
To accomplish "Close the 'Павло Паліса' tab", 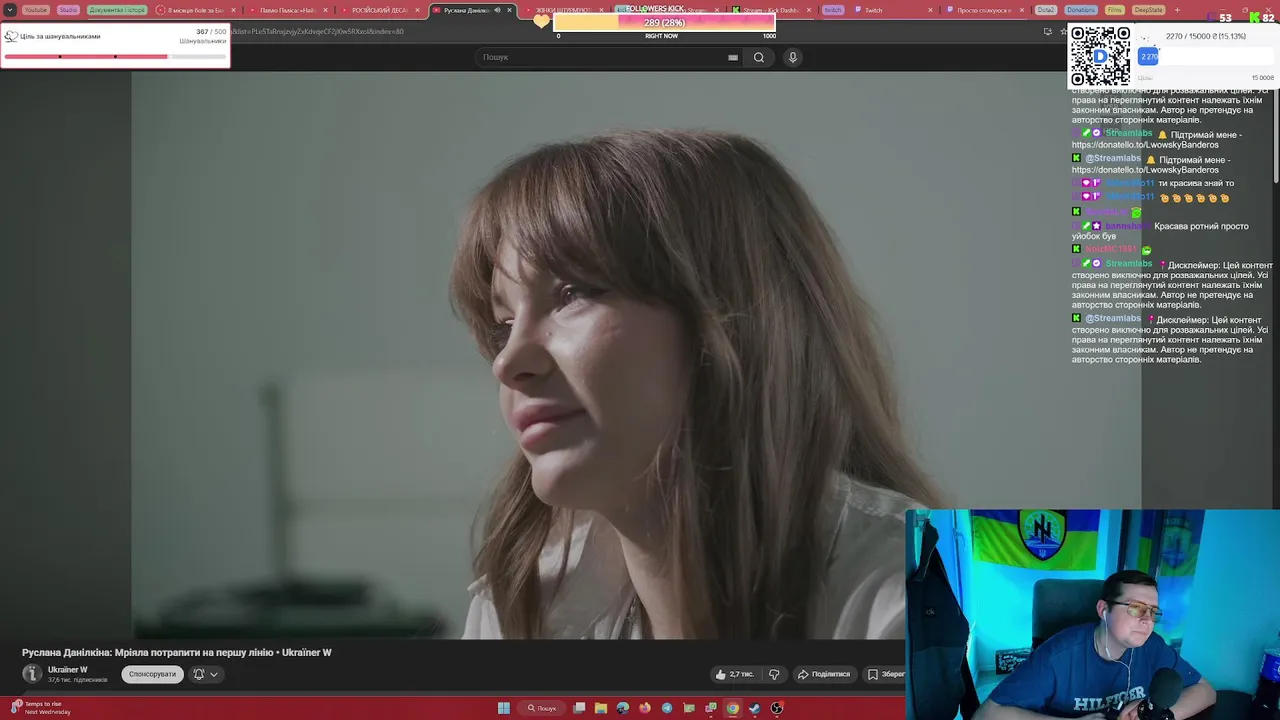I will [x=325, y=10].
